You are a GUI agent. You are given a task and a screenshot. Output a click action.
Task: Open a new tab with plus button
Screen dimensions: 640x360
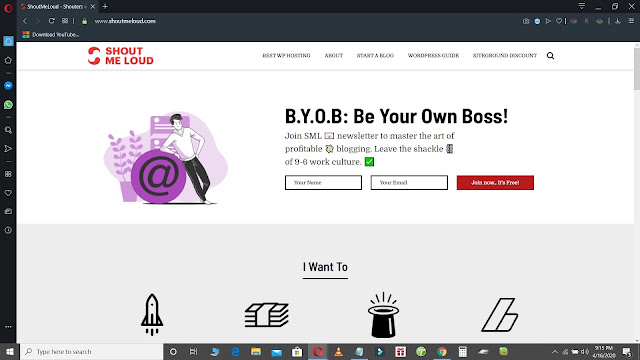point(105,7)
